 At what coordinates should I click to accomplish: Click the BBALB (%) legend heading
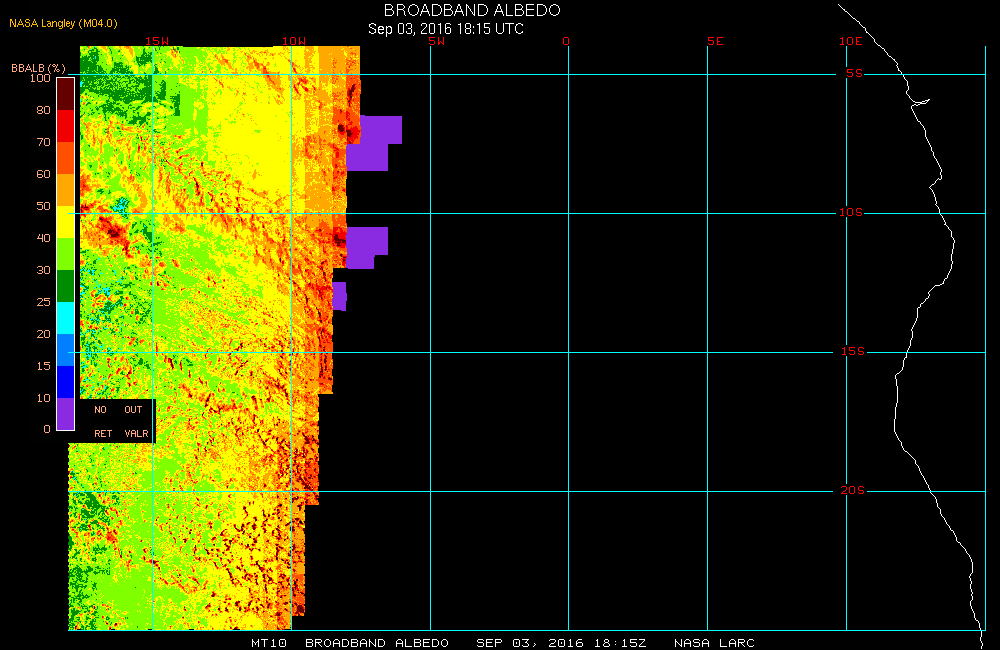(x=38, y=68)
